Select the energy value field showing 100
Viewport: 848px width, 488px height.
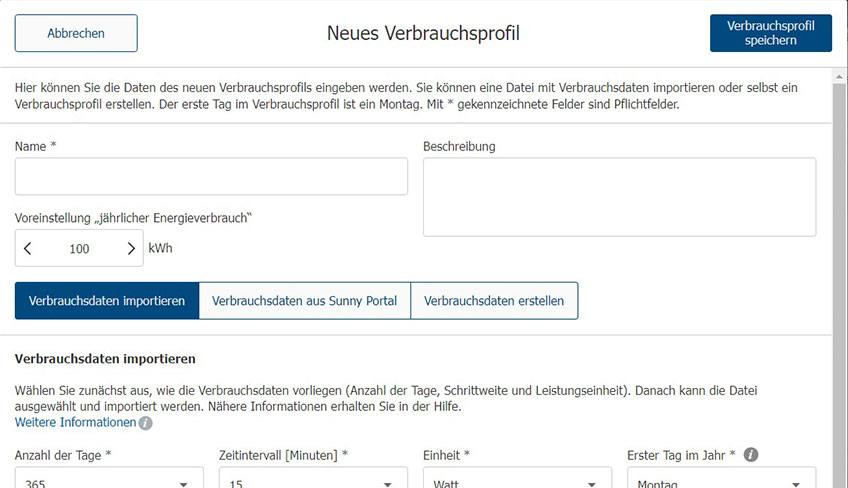[x=80, y=248]
